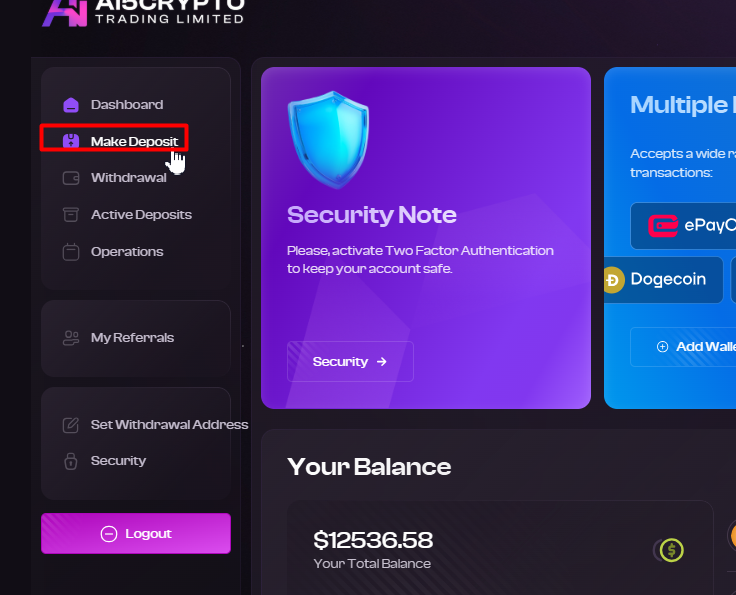Click the Security padlock icon in sidebar

71,461
